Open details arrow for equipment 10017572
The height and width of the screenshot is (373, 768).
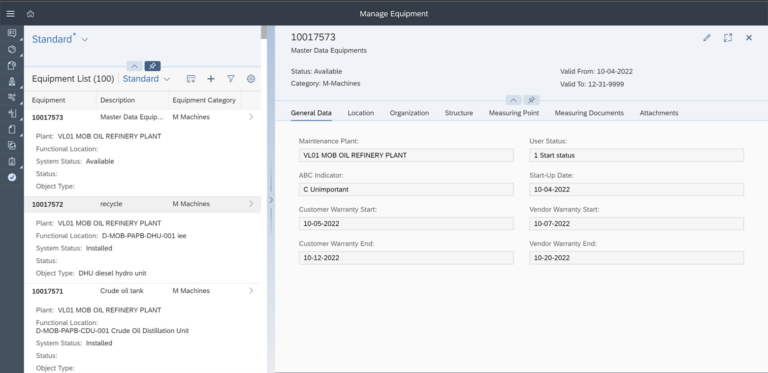point(251,204)
